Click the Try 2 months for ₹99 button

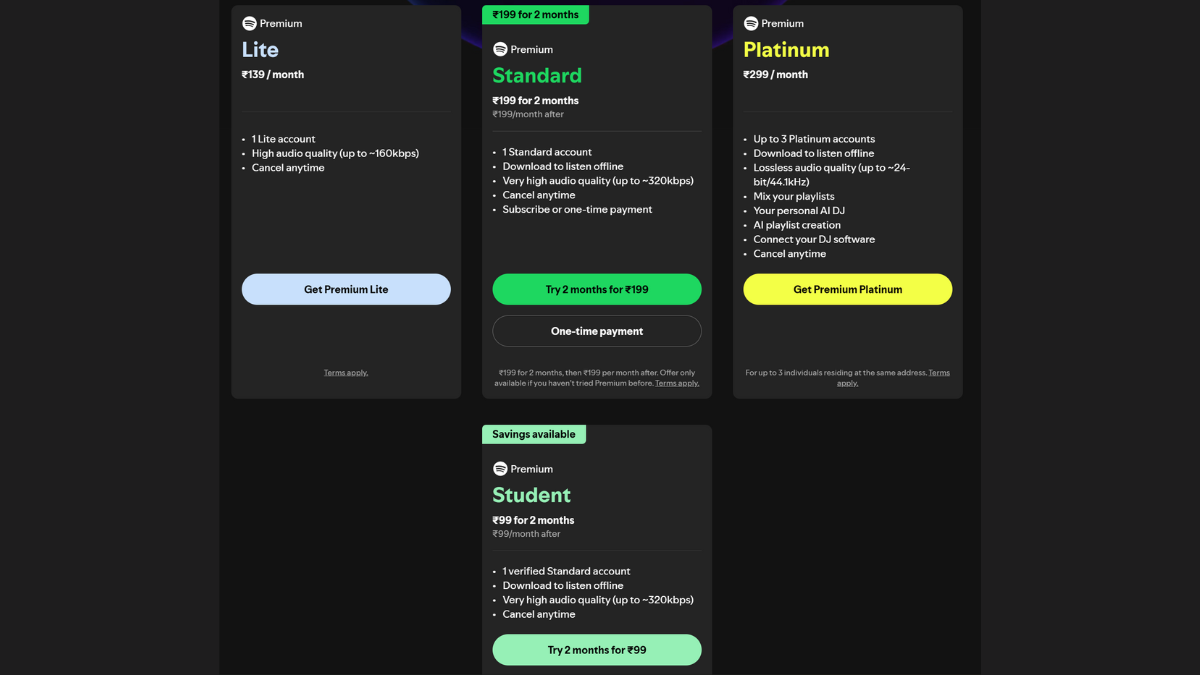[596, 649]
